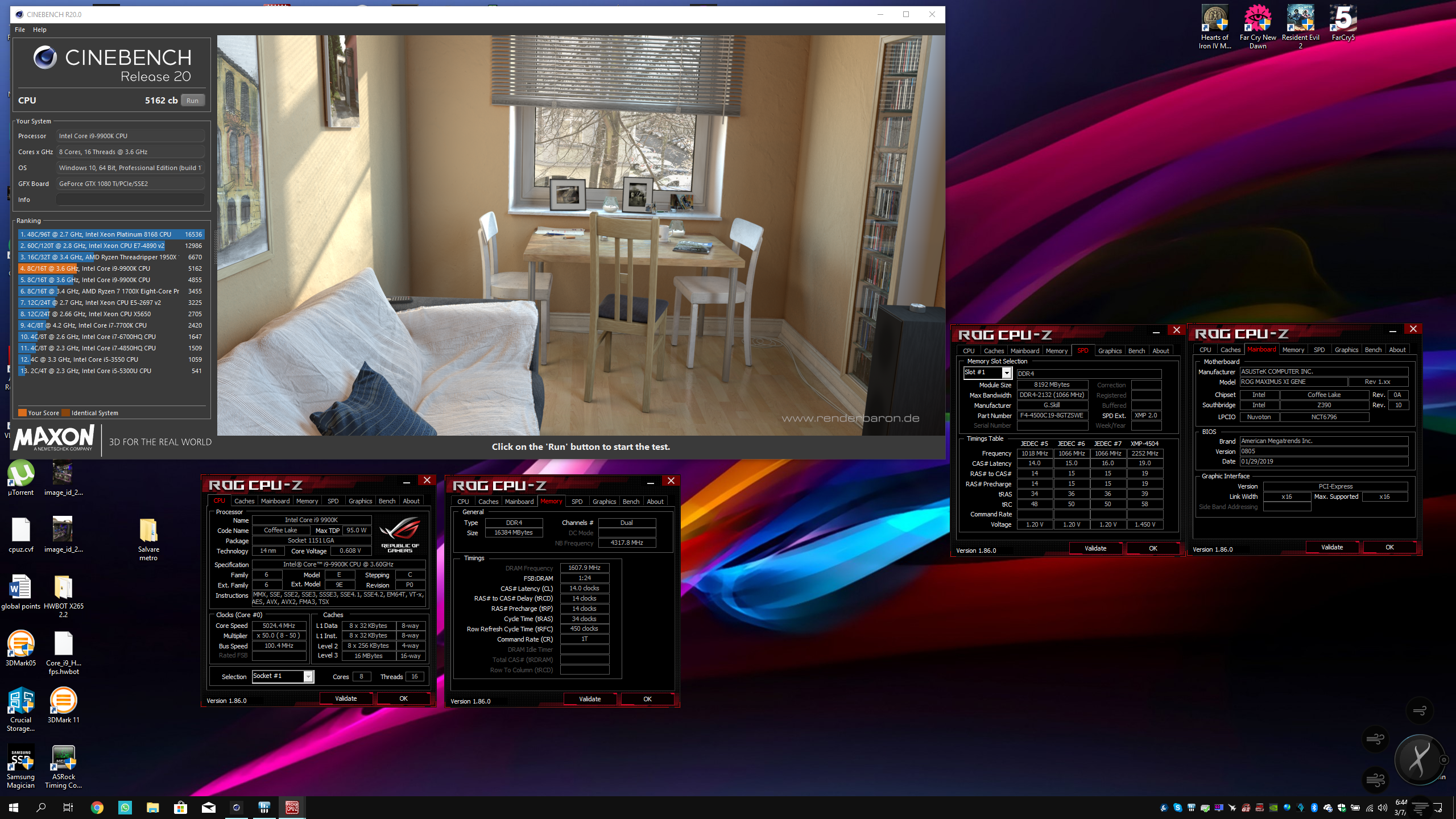This screenshot has width=1456, height=819.
Task: Select the ASRock Timing Configurator desktop icon
Action: click(x=63, y=767)
